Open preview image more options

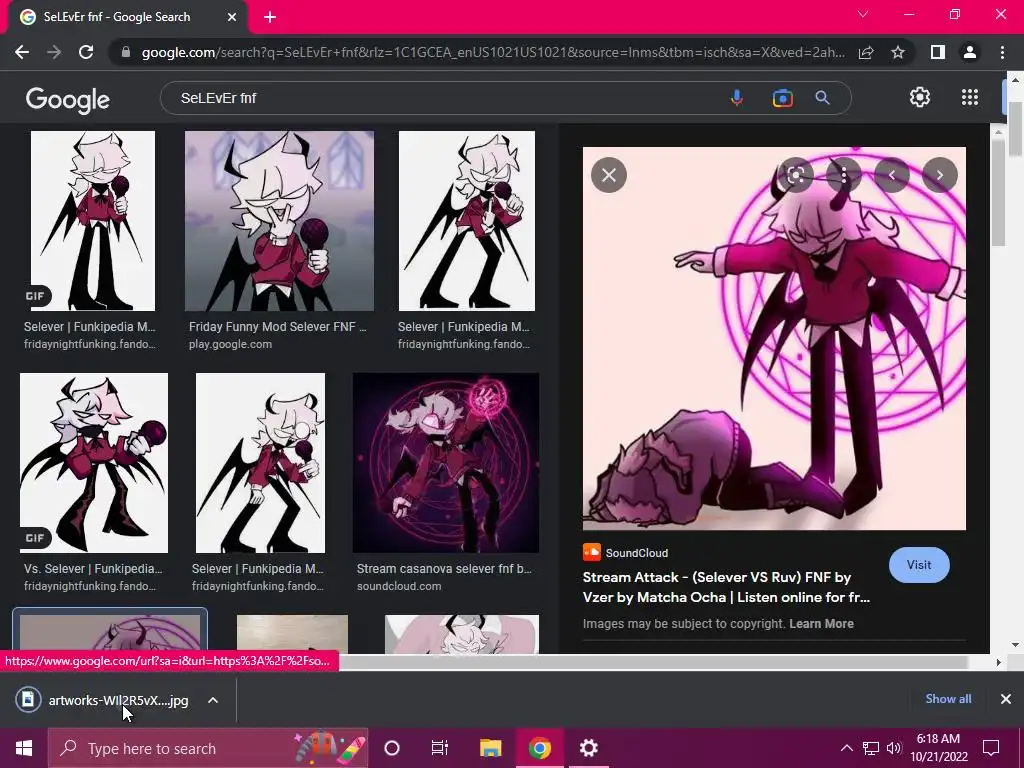844,175
